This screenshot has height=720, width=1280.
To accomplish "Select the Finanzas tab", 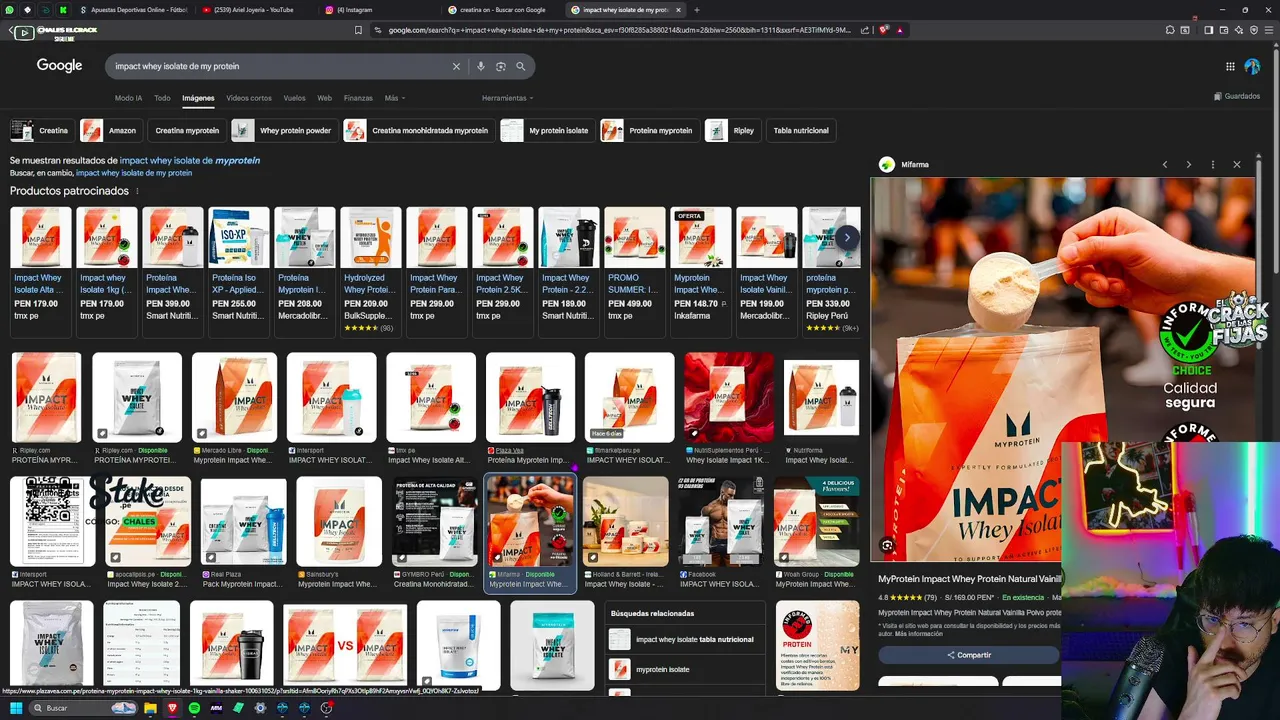I will pos(358,98).
